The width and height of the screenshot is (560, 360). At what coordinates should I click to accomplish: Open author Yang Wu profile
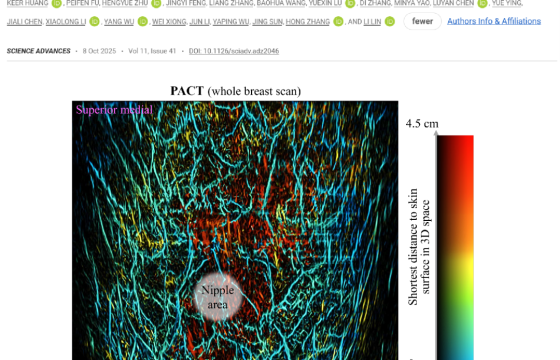click(119, 22)
